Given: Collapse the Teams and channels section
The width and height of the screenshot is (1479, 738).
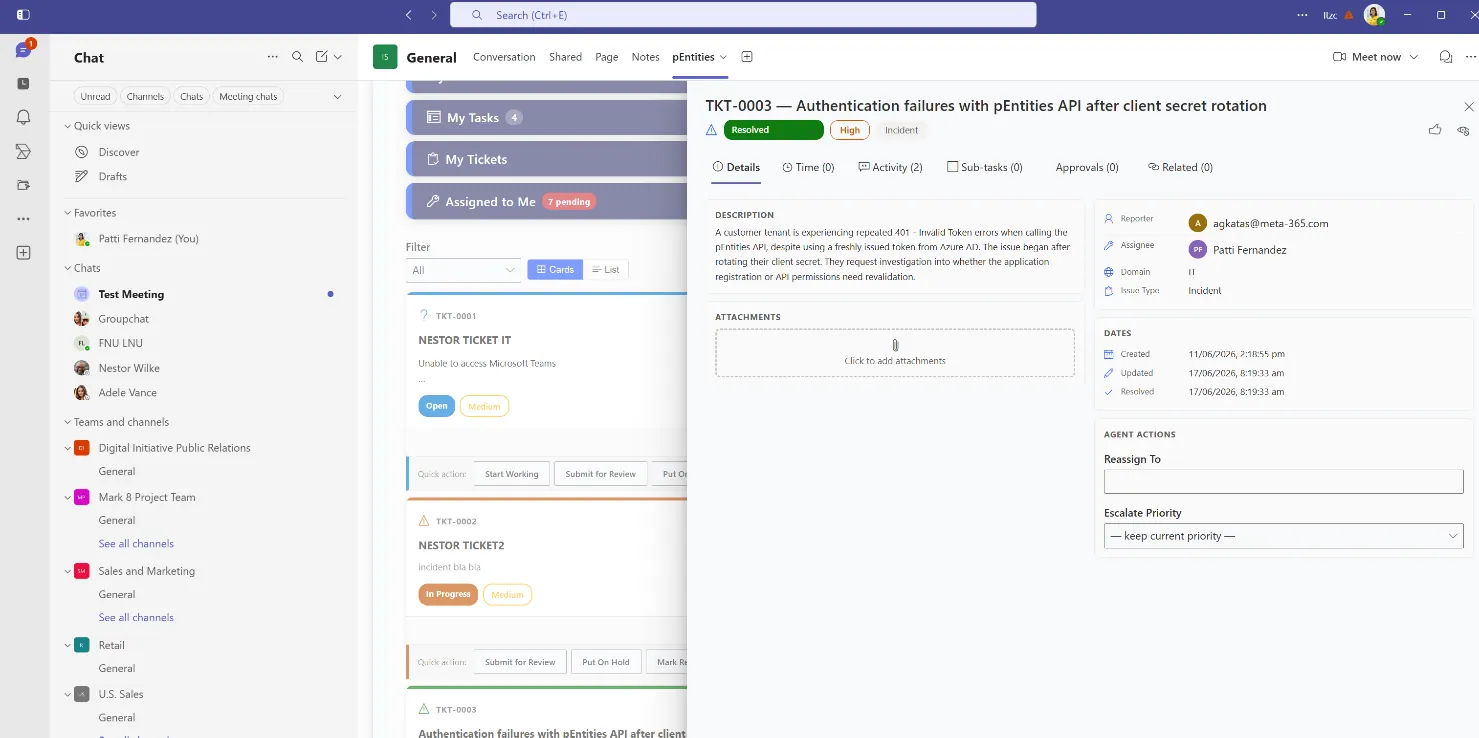Looking at the screenshot, I should (68, 422).
